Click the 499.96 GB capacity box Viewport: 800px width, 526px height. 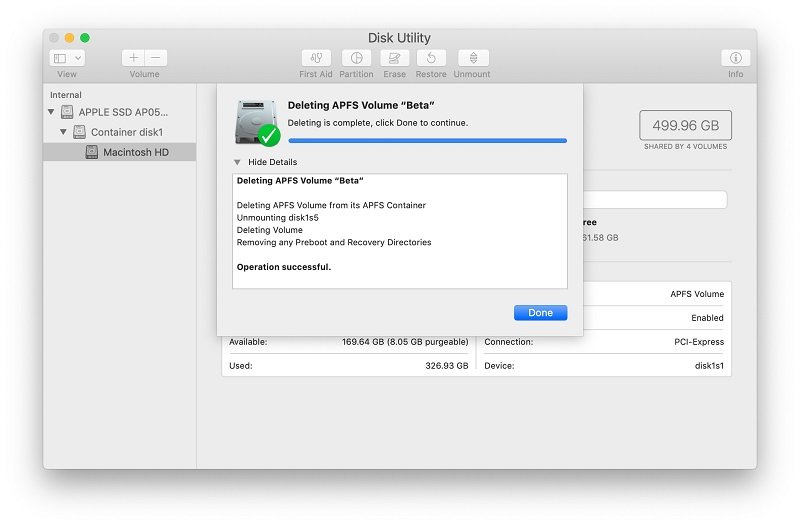[685, 125]
